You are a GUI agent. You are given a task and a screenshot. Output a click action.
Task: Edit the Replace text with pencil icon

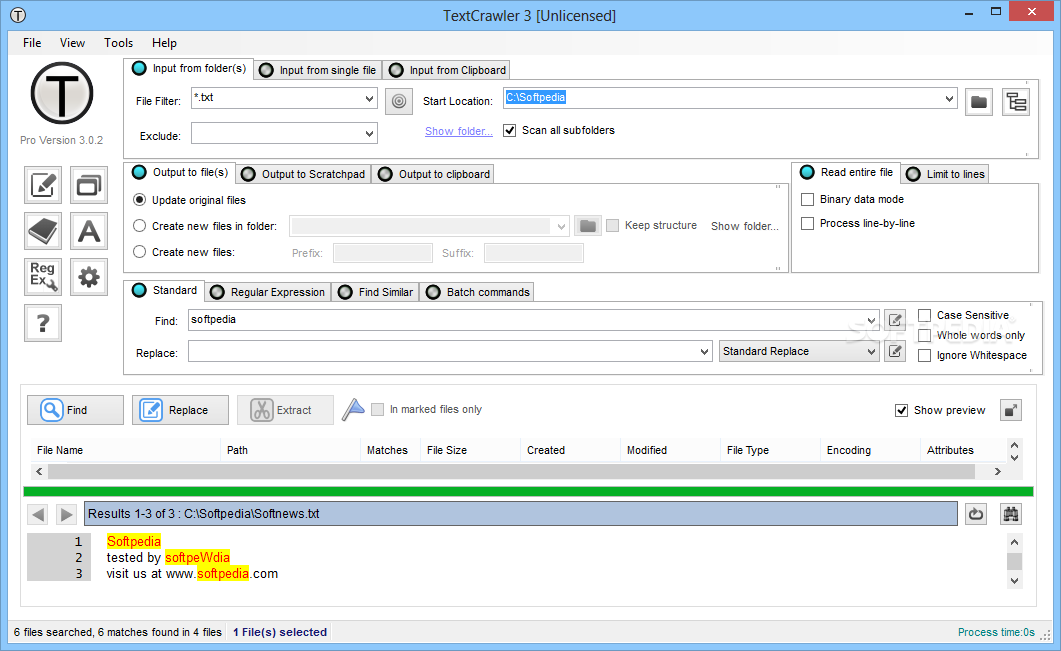click(895, 351)
